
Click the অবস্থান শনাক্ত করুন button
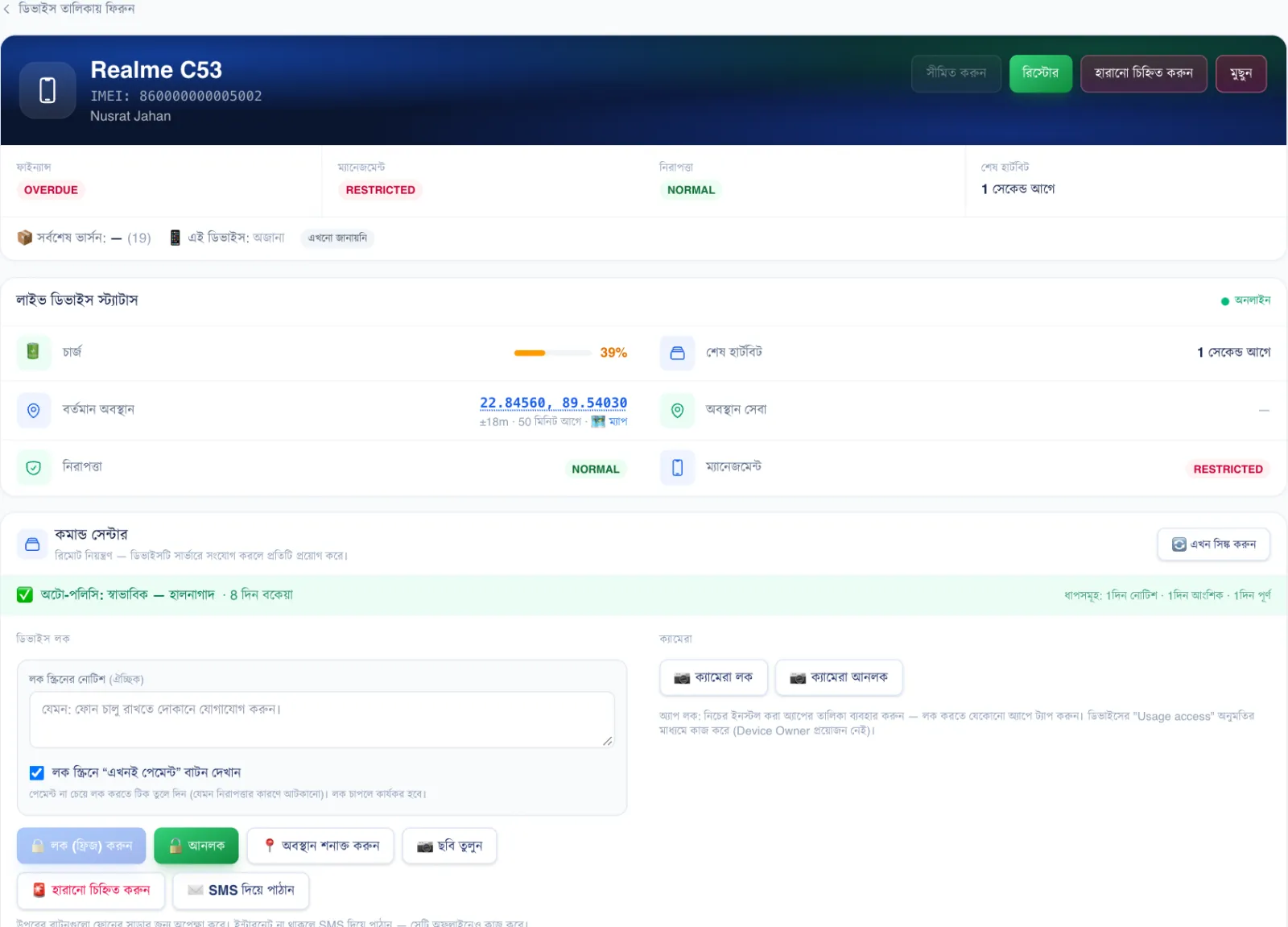pyautogui.click(x=320, y=846)
